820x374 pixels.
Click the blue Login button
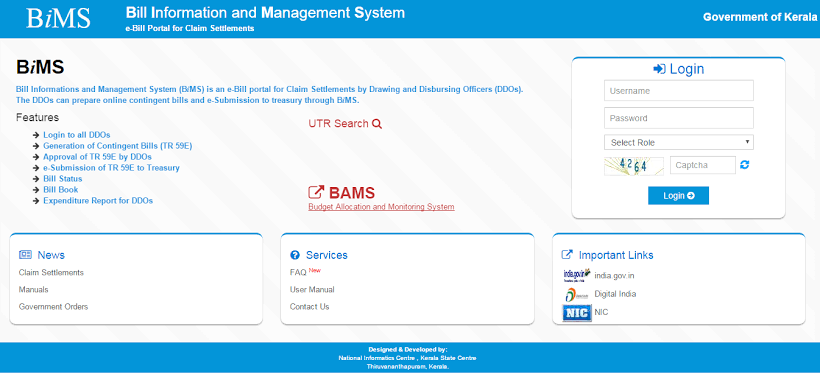click(x=678, y=196)
